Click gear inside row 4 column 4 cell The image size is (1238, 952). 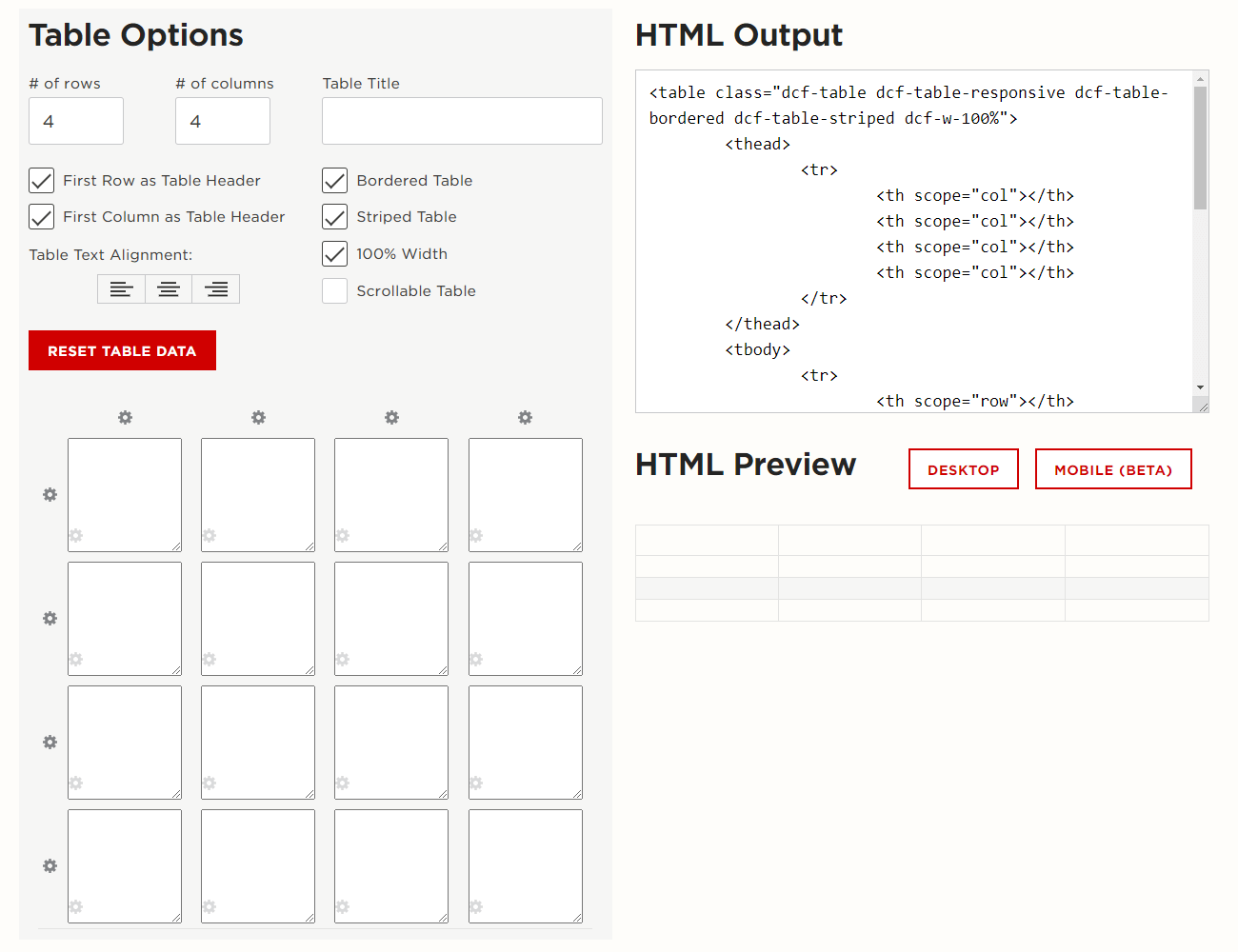pos(476,907)
